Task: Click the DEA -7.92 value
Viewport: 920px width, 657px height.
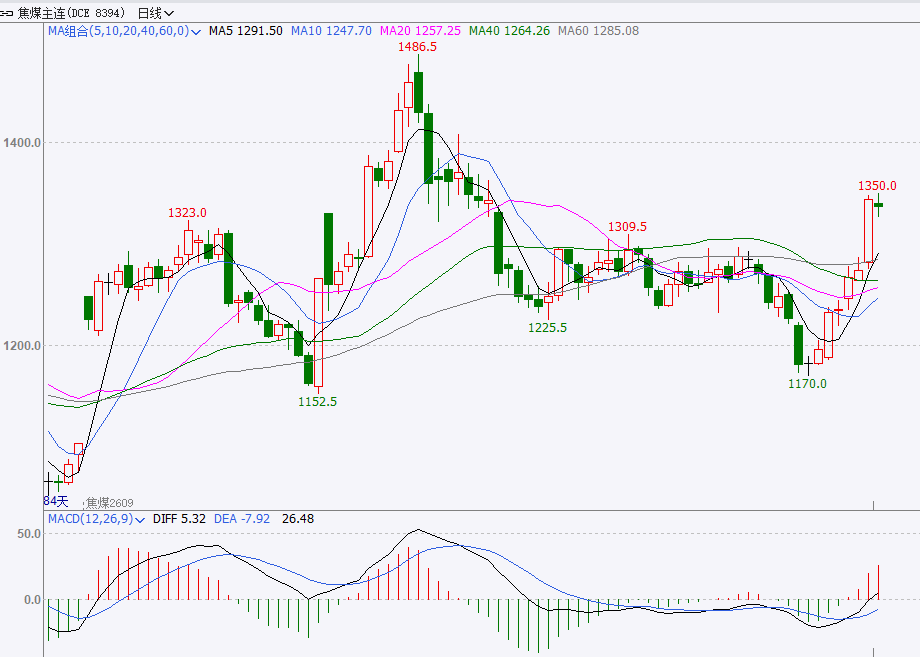Action: [x=242, y=519]
